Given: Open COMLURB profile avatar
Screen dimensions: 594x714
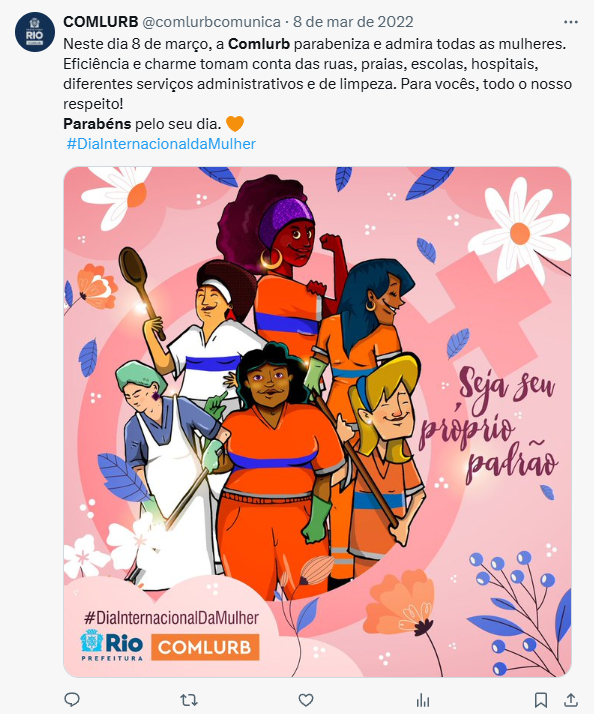Looking at the screenshot, I should 35,32.
